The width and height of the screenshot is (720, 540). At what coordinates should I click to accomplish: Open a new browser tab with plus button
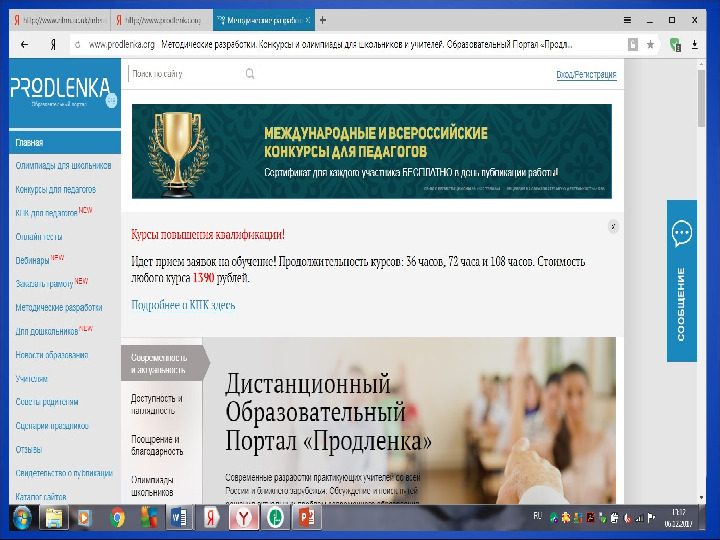point(323,20)
